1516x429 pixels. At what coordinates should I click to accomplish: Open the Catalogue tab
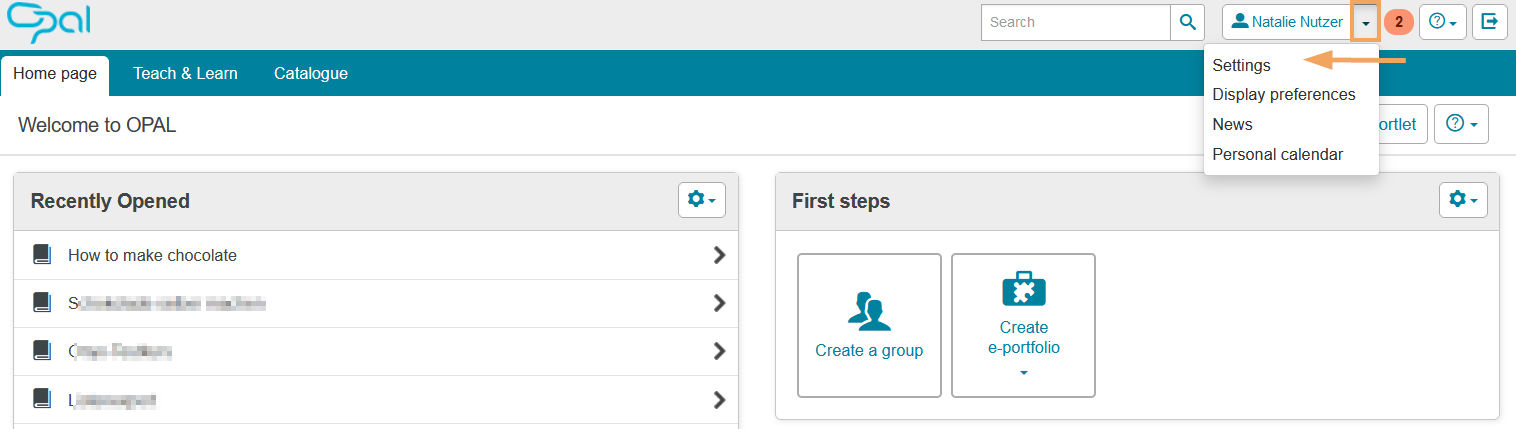311,73
